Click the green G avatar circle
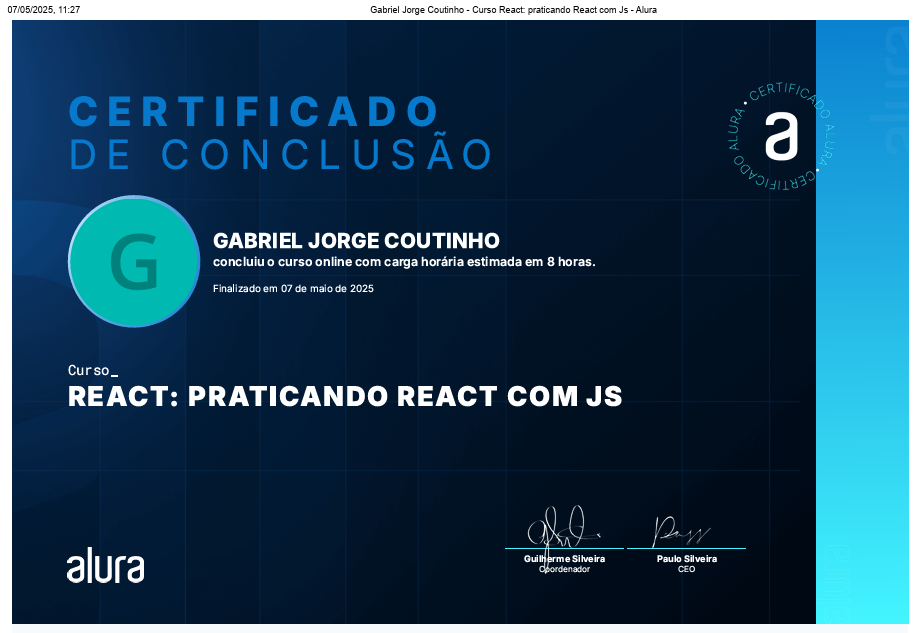 coord(133,262)
